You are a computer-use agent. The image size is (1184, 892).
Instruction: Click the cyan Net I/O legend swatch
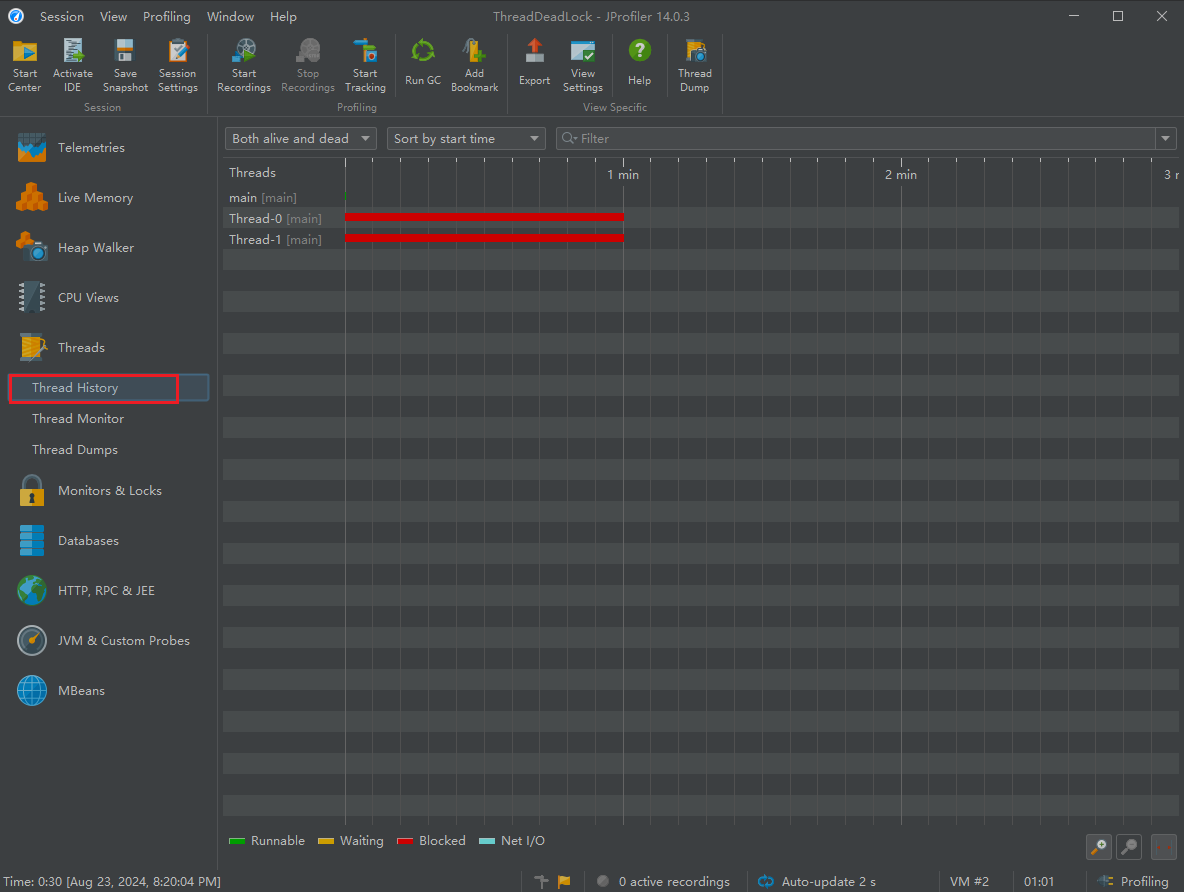pos(487,841)
